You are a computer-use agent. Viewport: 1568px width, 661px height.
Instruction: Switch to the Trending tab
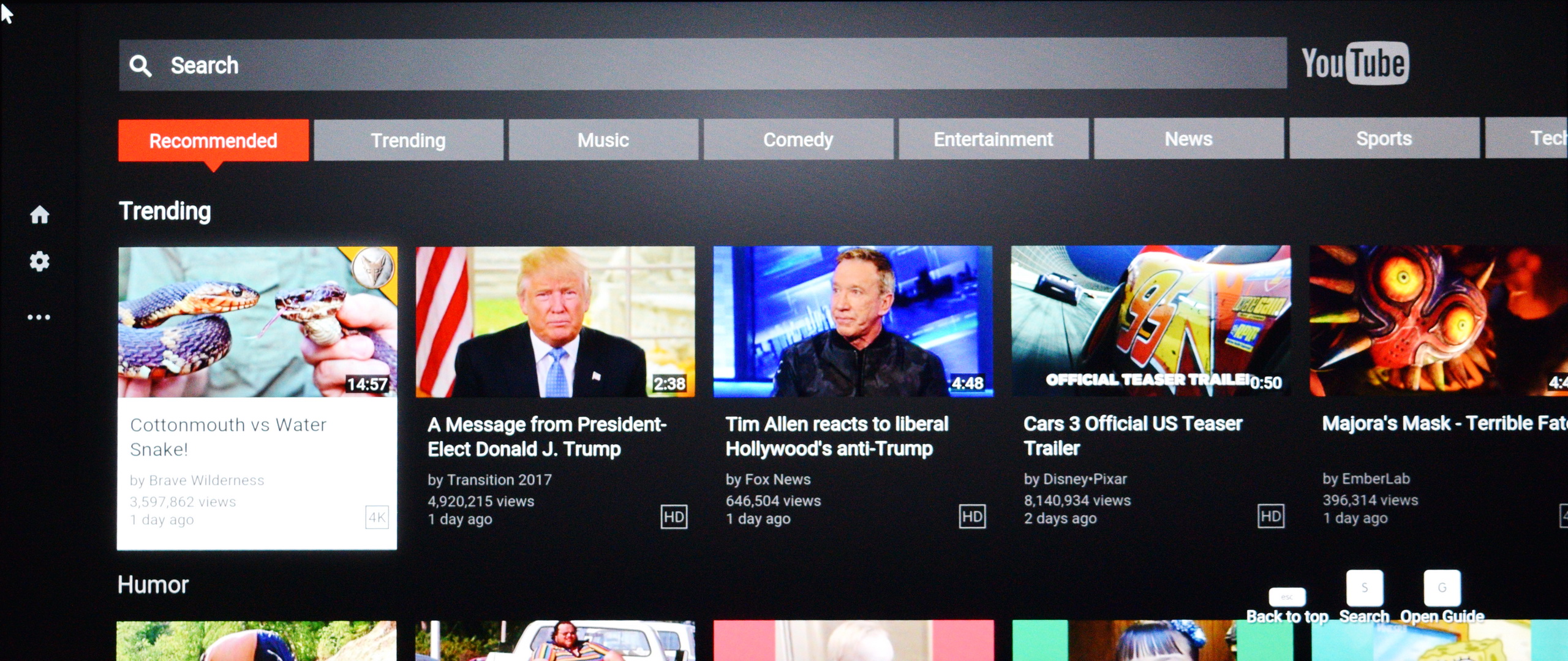click(409, 140)
